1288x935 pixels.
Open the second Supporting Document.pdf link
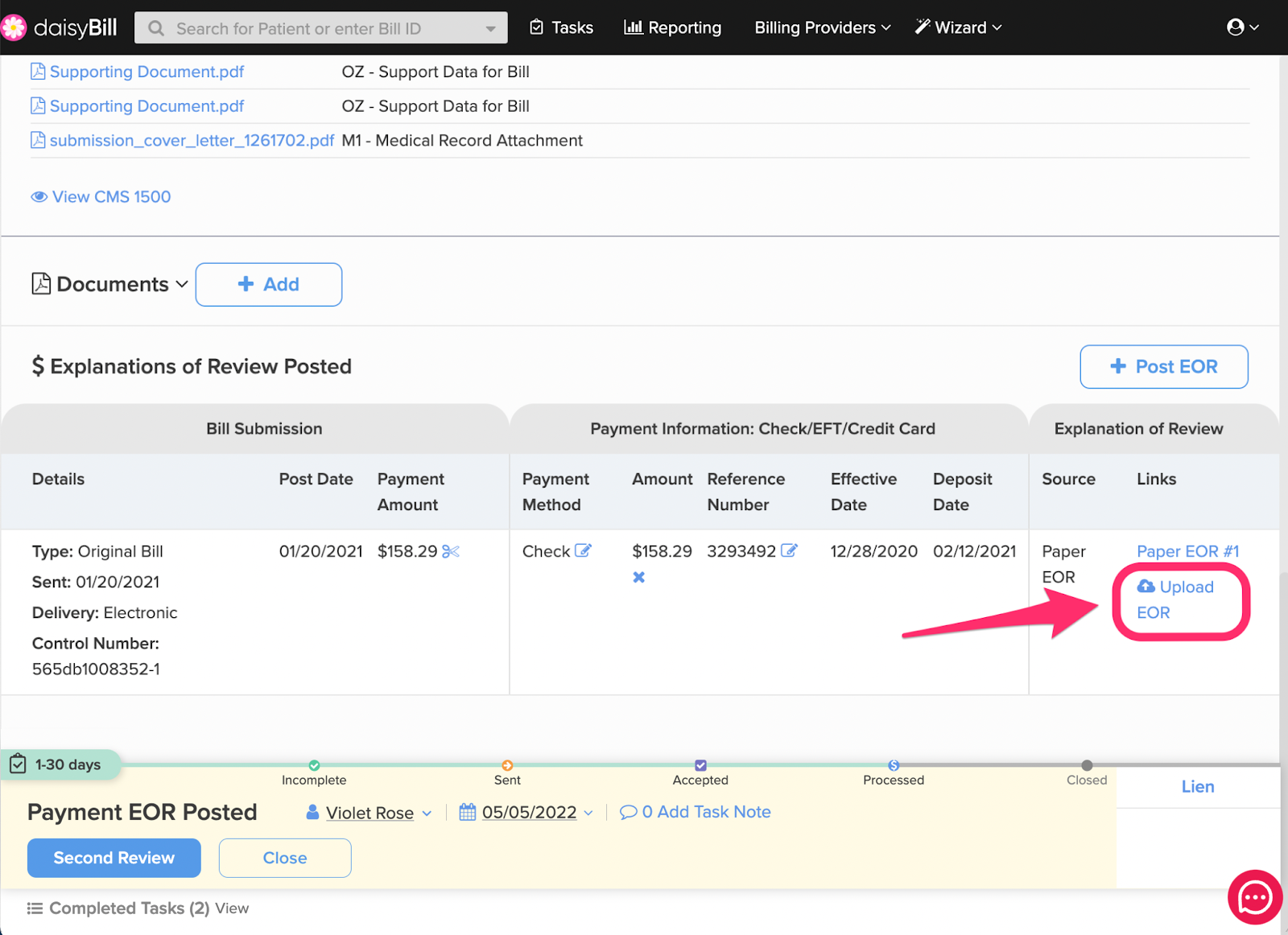point(147,106)
